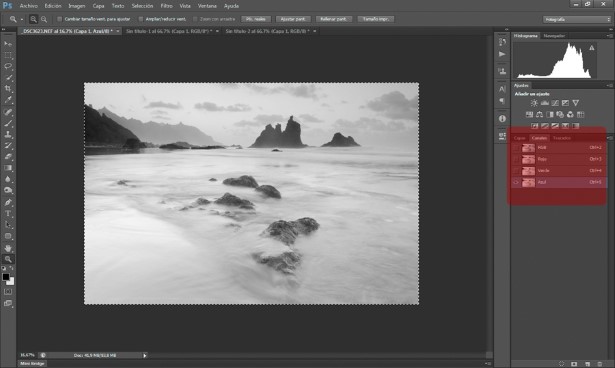
Task: Add Channel Mixer adjustment
Action: (x=570, y=114)
